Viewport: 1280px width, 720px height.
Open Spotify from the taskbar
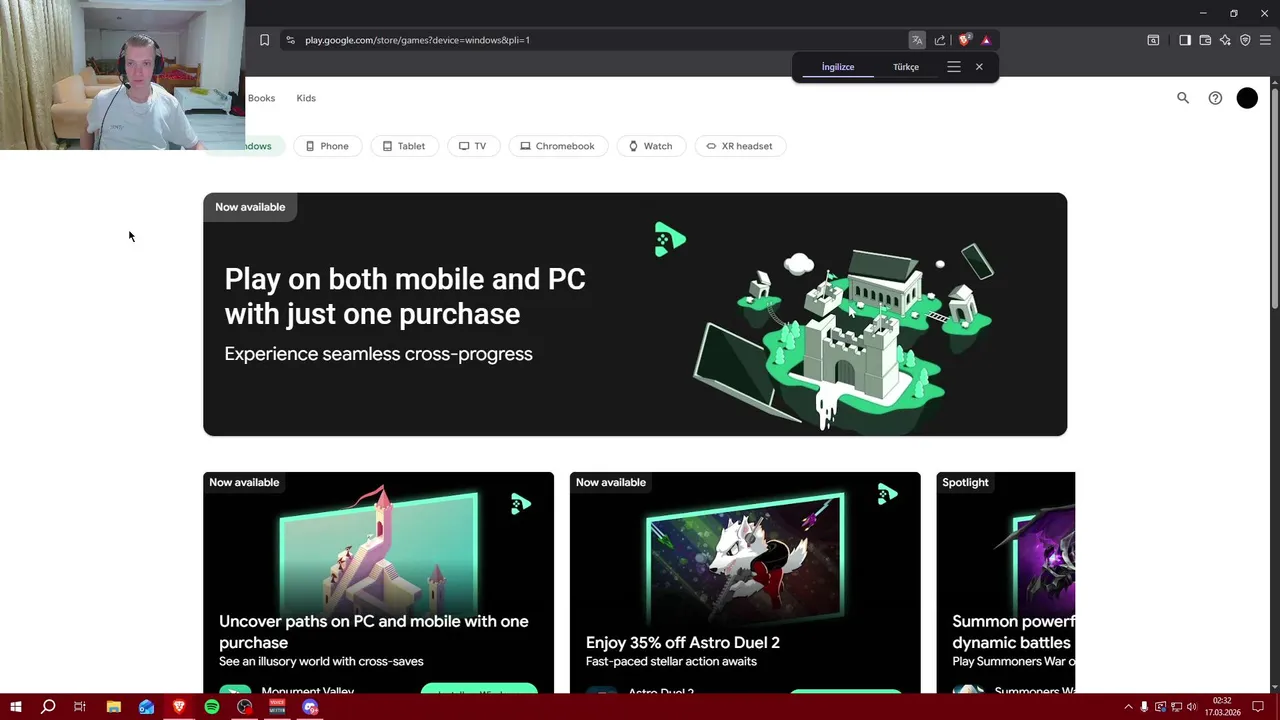(212, 707)
